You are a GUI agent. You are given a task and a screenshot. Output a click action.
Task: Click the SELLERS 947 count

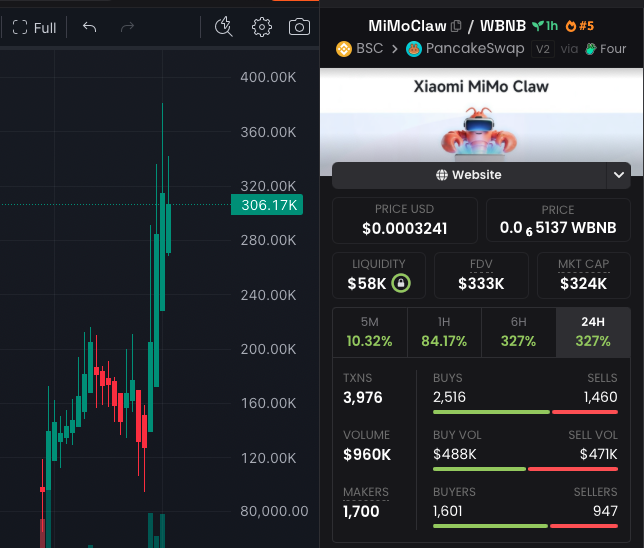[605, 511]
